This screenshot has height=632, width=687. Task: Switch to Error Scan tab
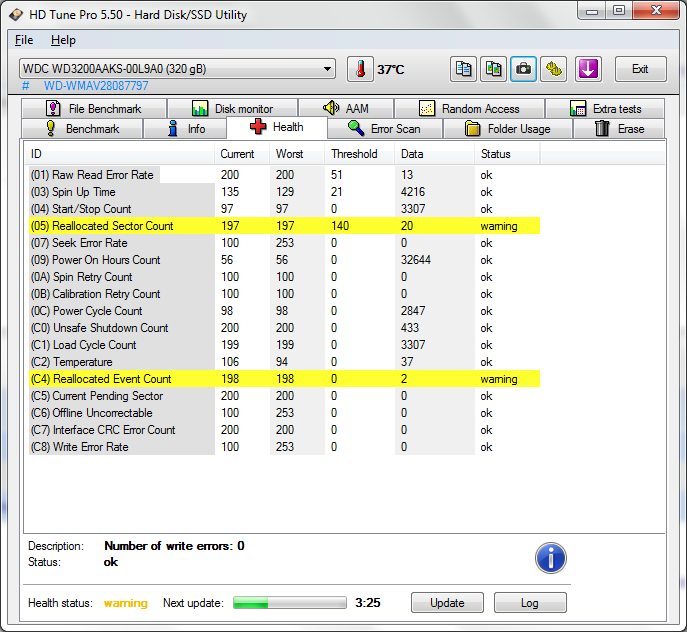pyautogui.click(x=385, y=129)
